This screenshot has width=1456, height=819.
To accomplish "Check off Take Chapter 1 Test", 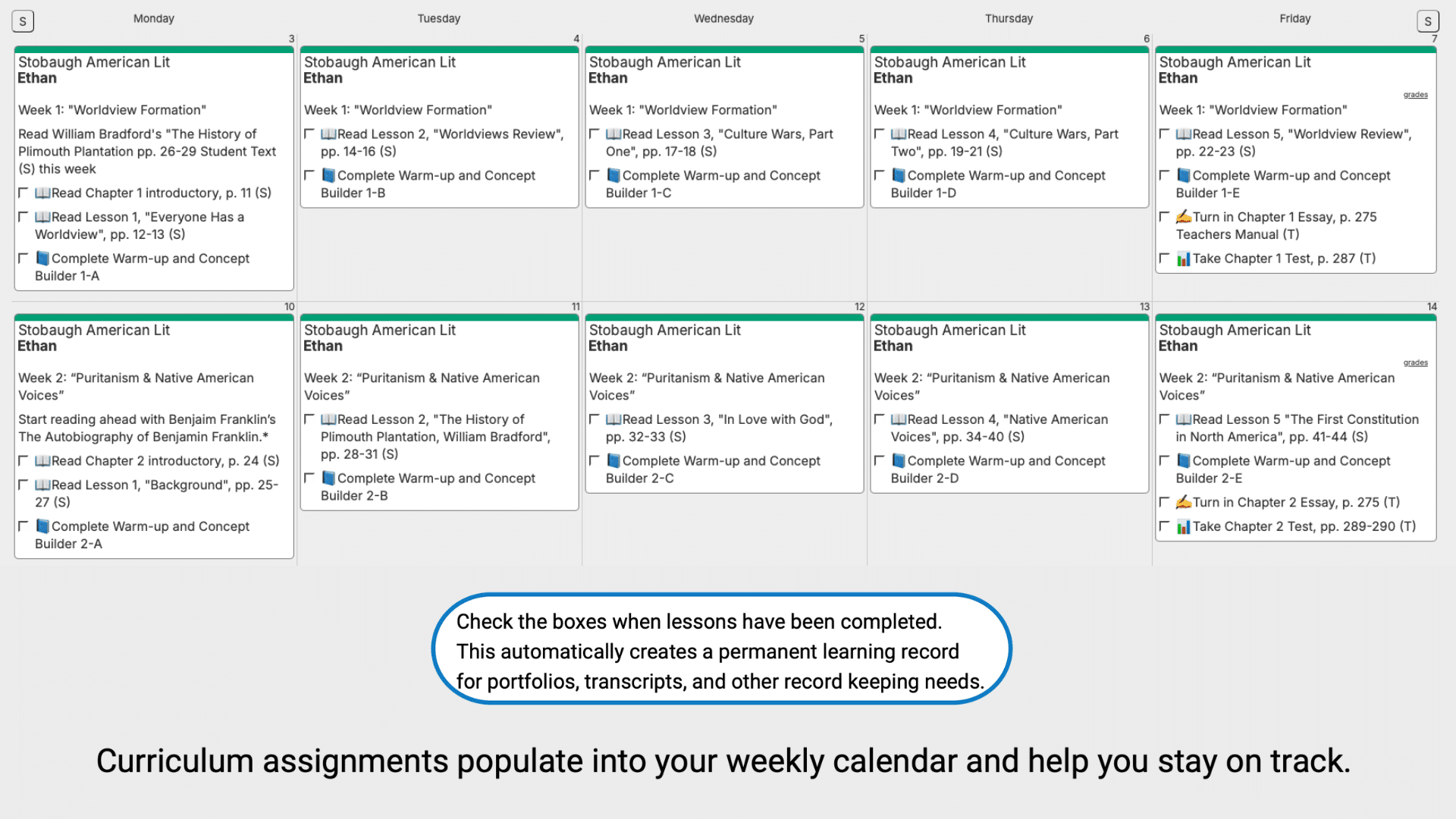I will (1165, 258).
